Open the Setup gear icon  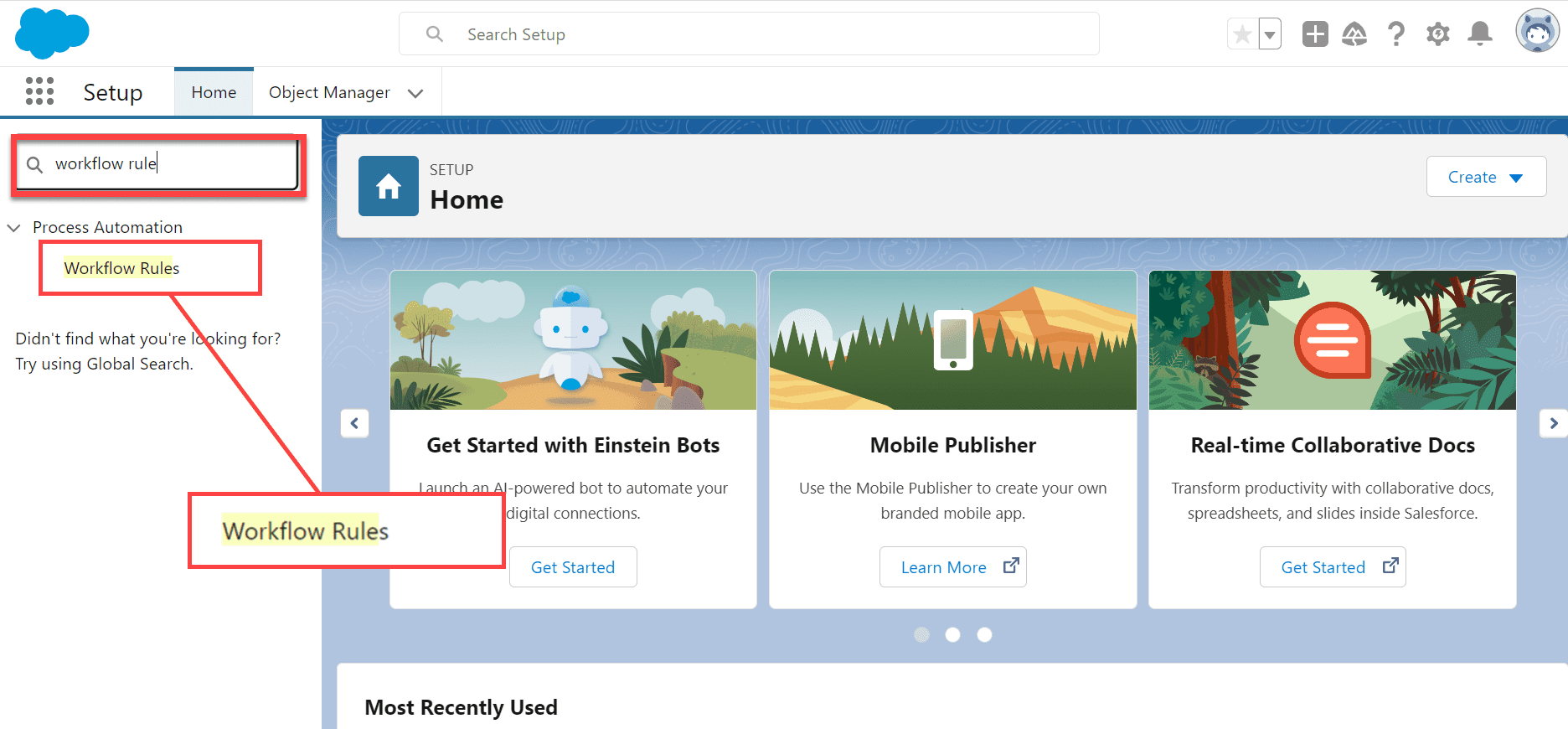click(1438, 34)
